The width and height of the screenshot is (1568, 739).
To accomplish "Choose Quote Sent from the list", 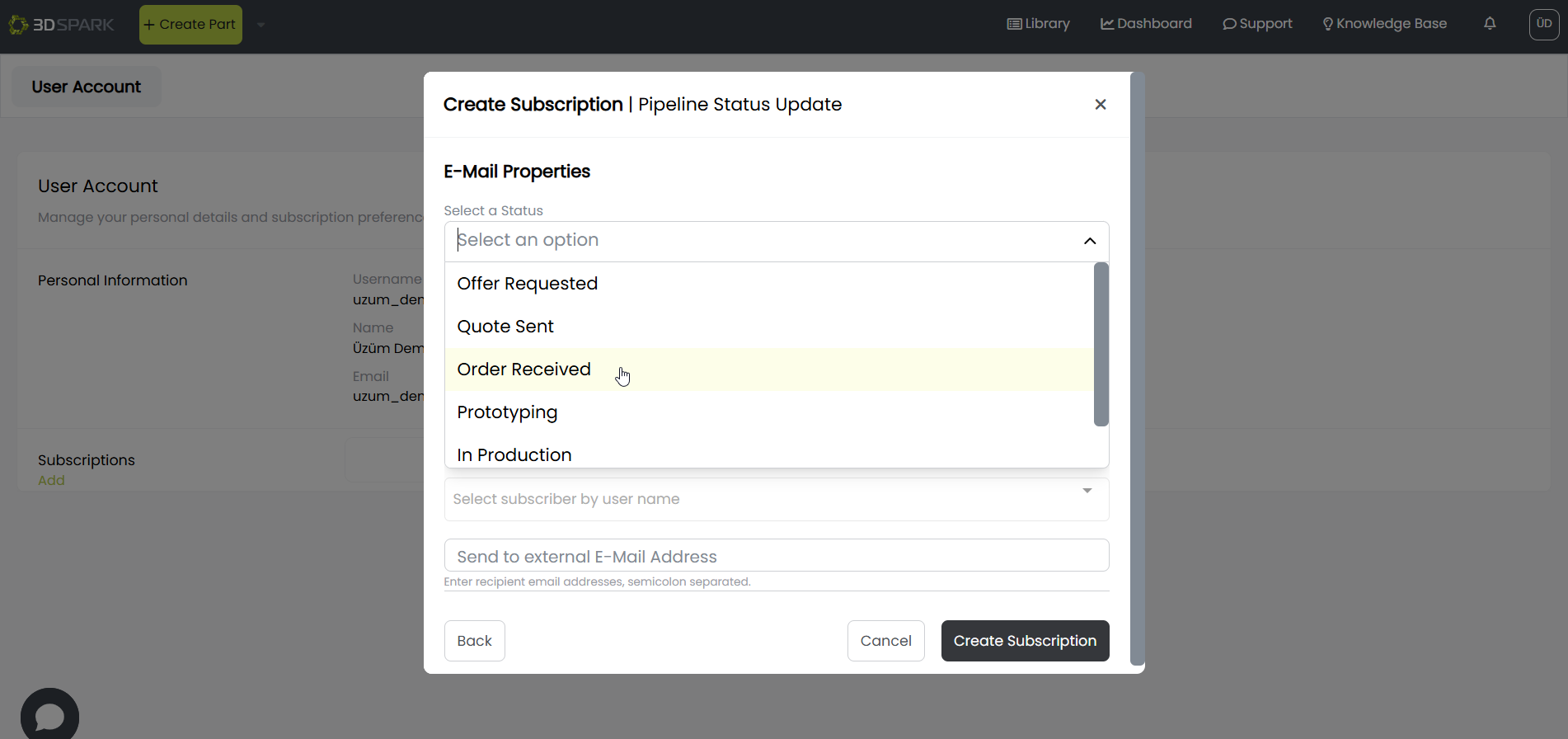I will (x=505, y=327).
